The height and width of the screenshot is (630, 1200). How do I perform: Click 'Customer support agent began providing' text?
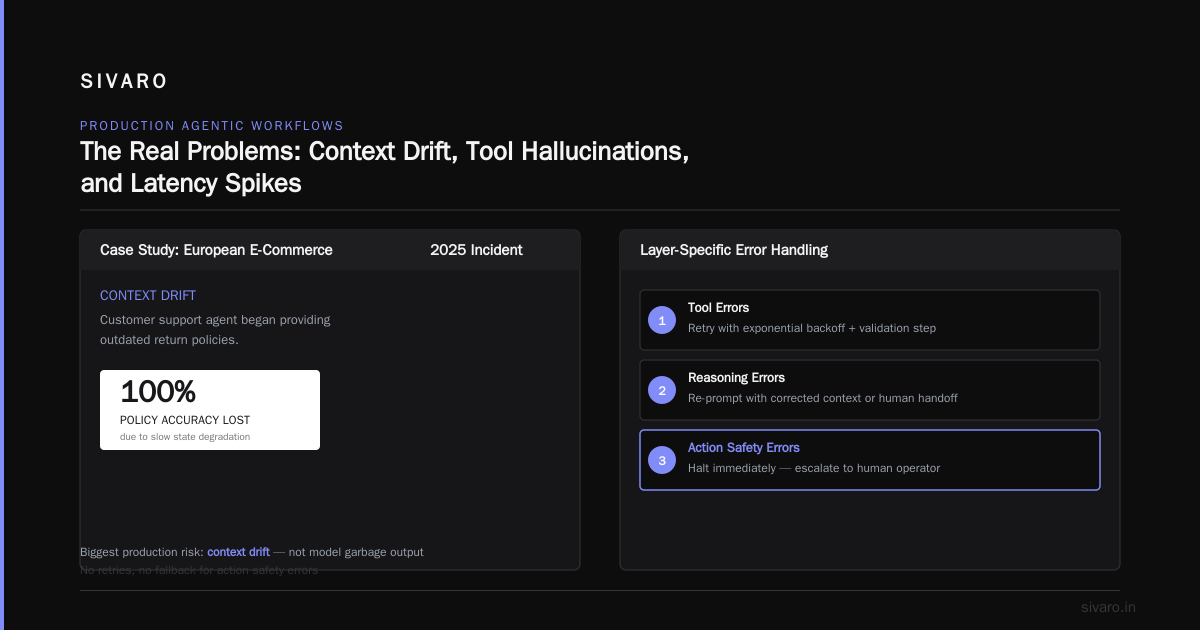pos(215,320)
